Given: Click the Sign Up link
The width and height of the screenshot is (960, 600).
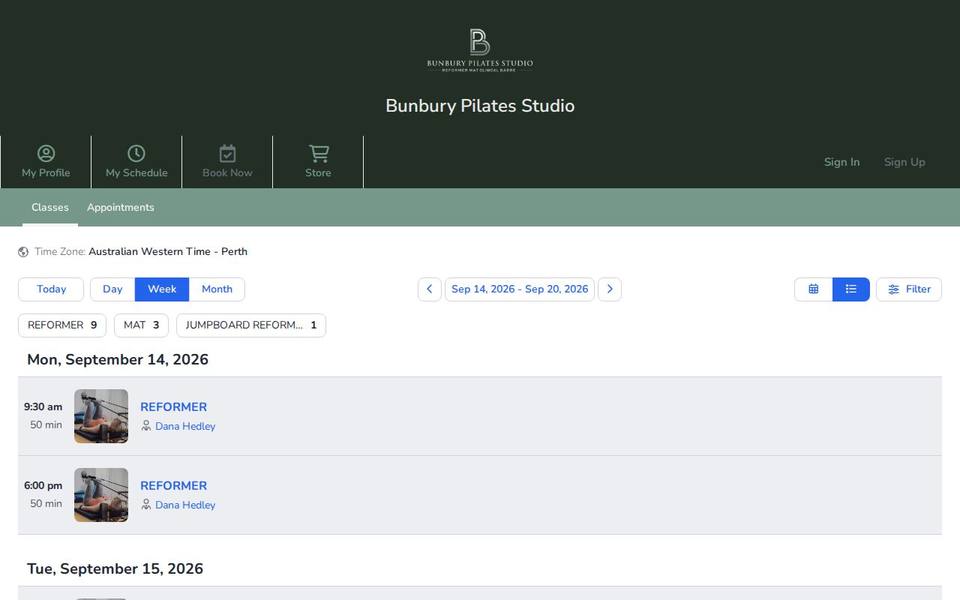Looking at the screenshot, I should 904,162.
